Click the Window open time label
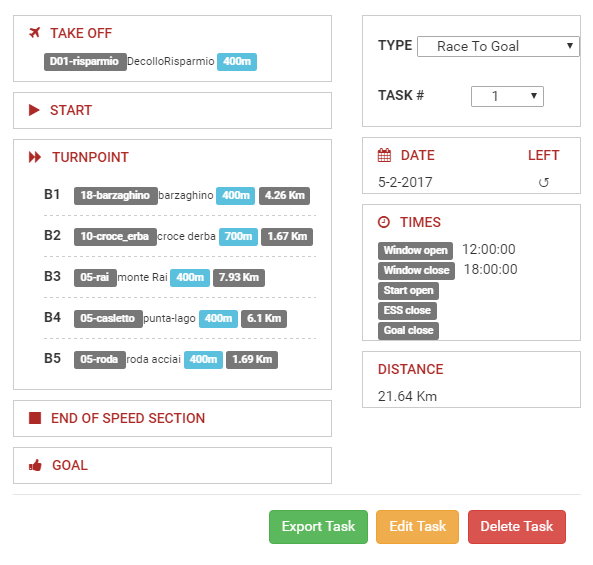 click(415, 250)
